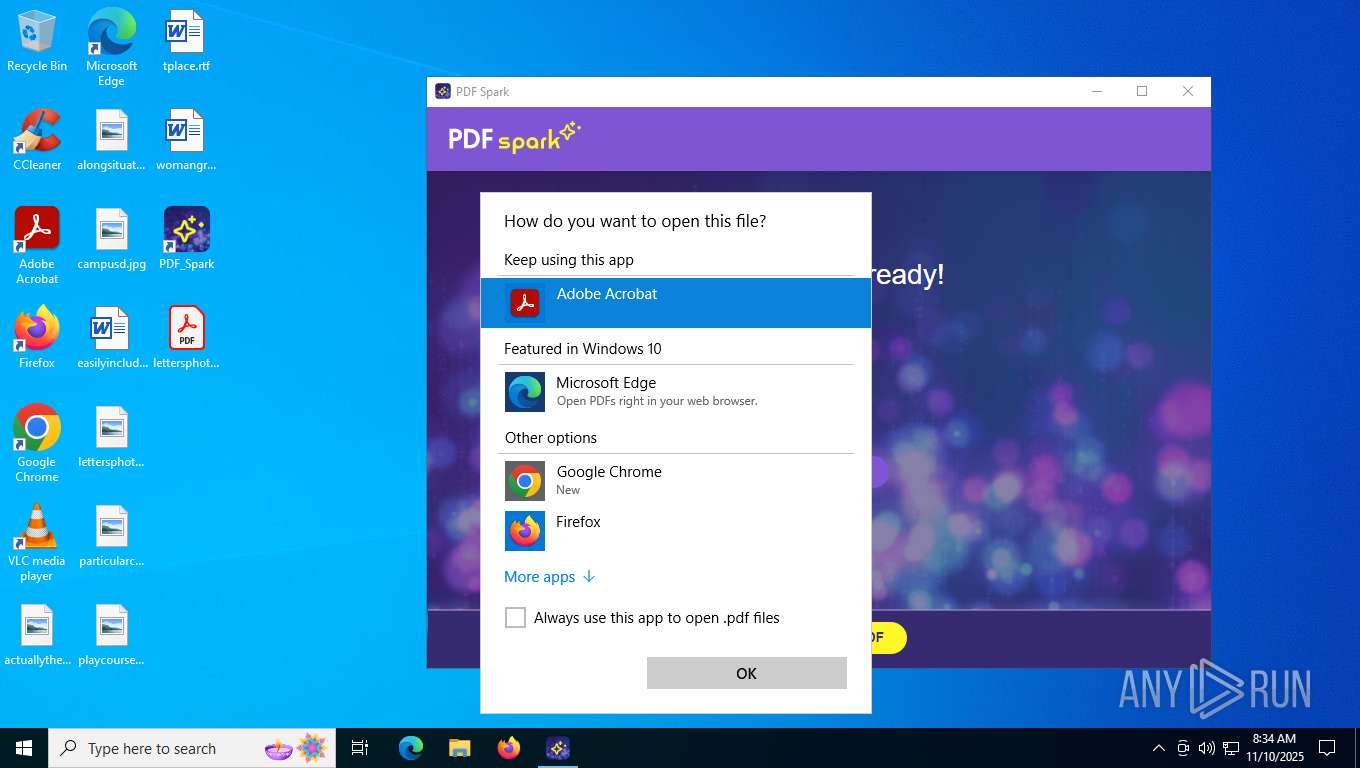Select the playcourse... image file
Screen dimensions: 1360x768
(x=111, y=635)
